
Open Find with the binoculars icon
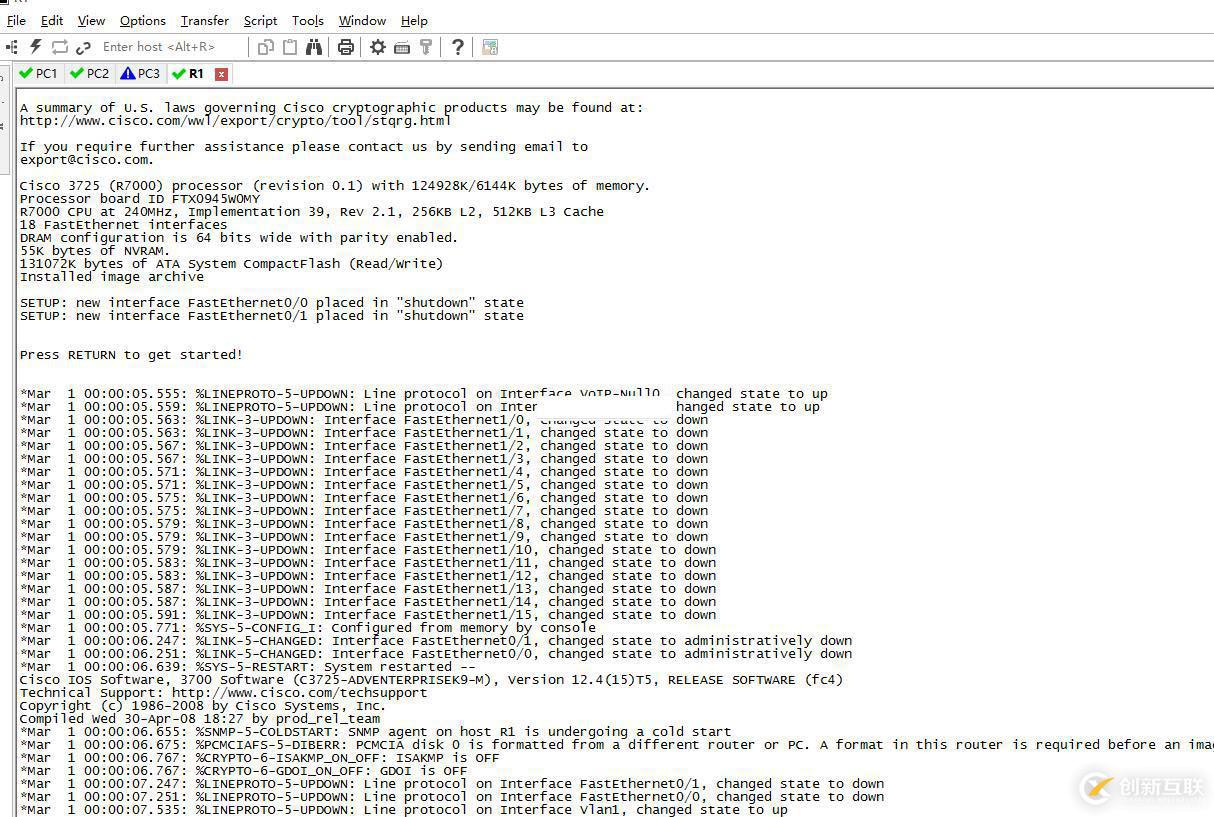tap(314, 47)
